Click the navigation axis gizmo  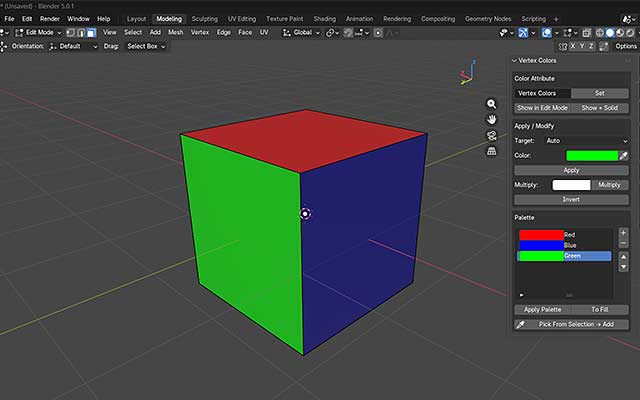pyautogui.click(x=468, y=73)
